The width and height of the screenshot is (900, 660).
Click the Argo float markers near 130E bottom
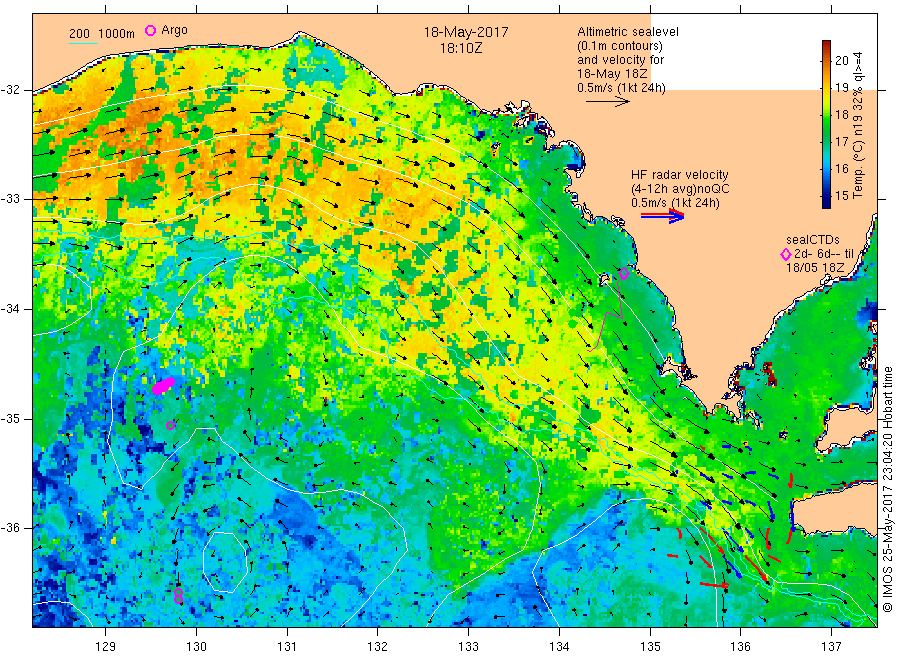tap(179, 596)
